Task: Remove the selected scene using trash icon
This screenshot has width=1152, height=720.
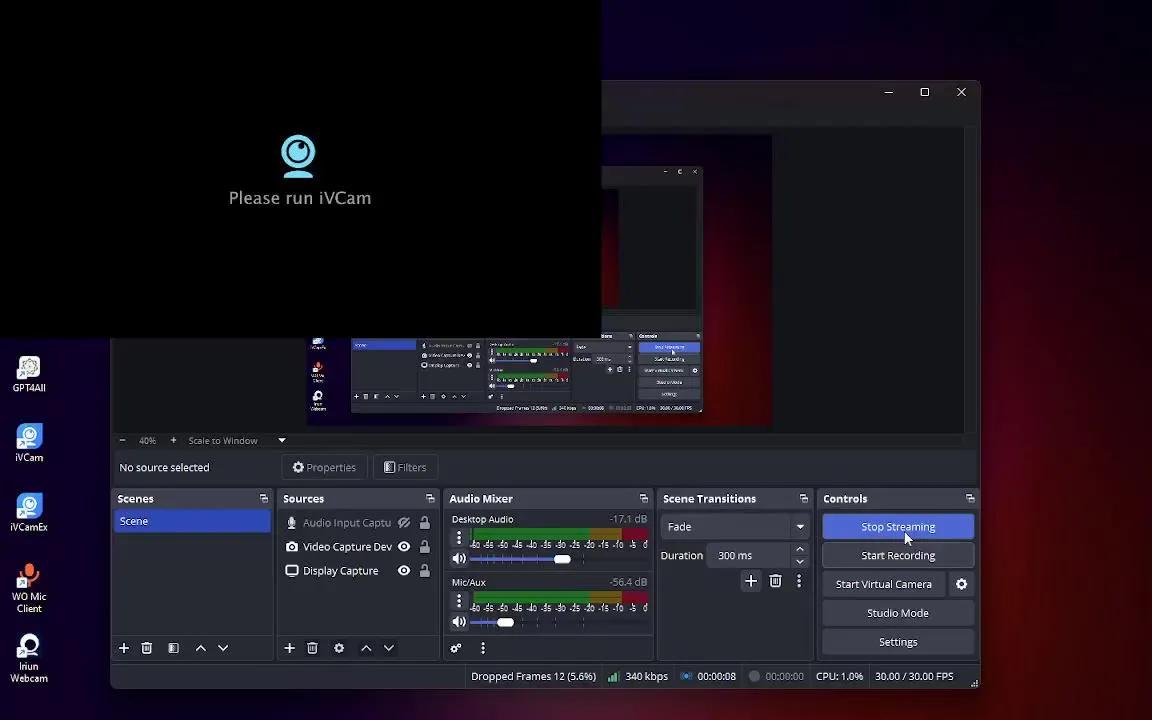Action: point(147,648)
